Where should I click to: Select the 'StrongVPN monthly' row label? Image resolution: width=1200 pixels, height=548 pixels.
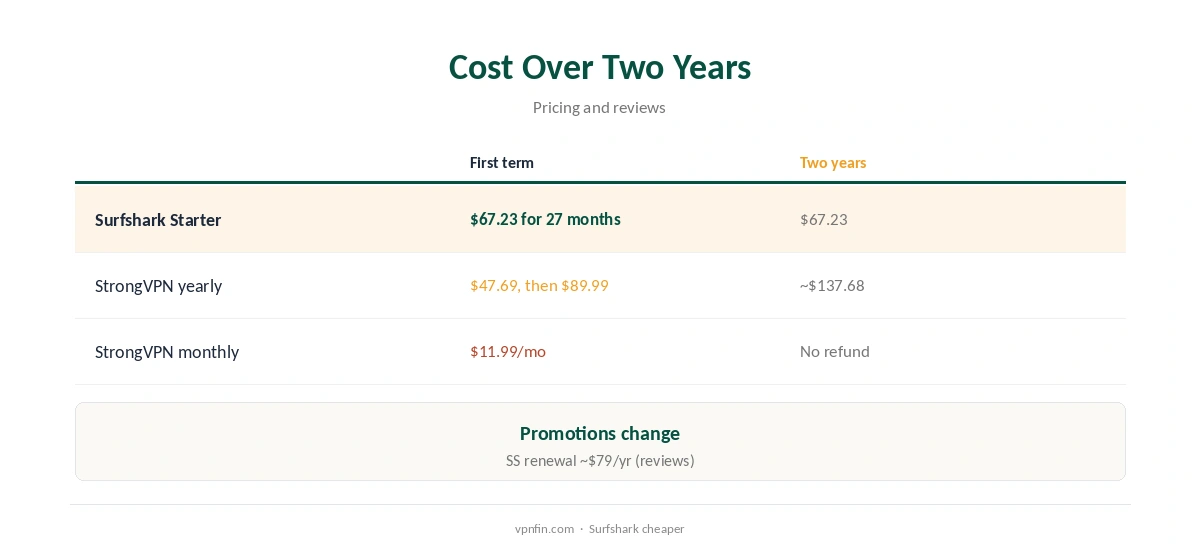[x=167, y=352]
